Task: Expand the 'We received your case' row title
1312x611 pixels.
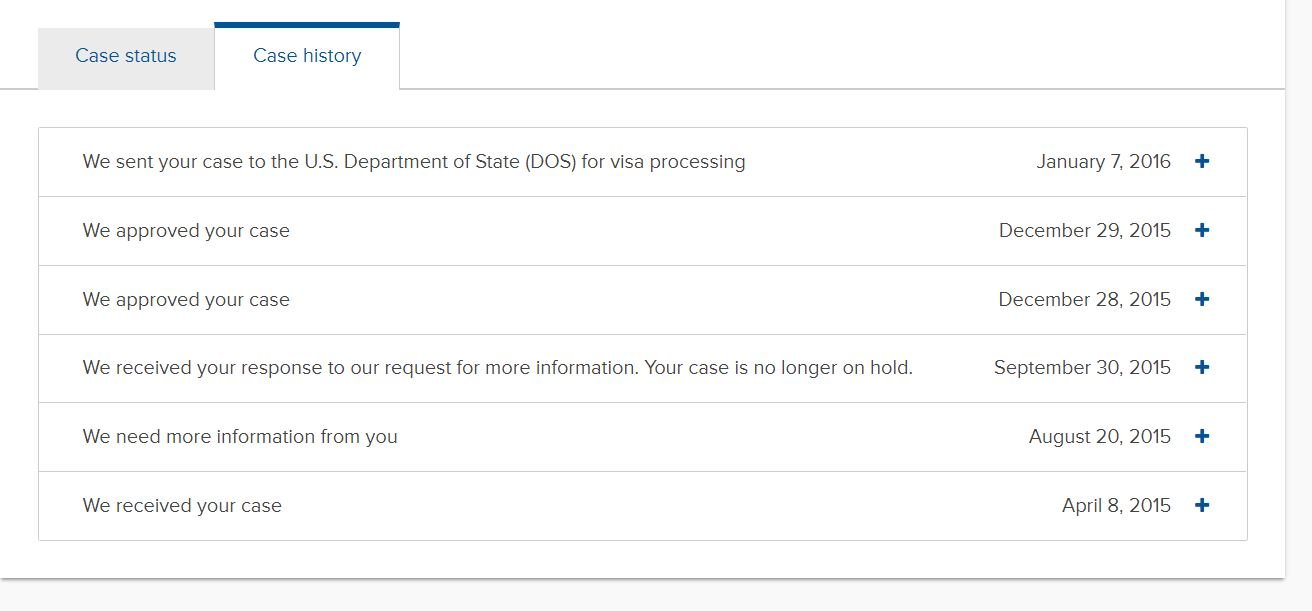Action: click(182, 505)
